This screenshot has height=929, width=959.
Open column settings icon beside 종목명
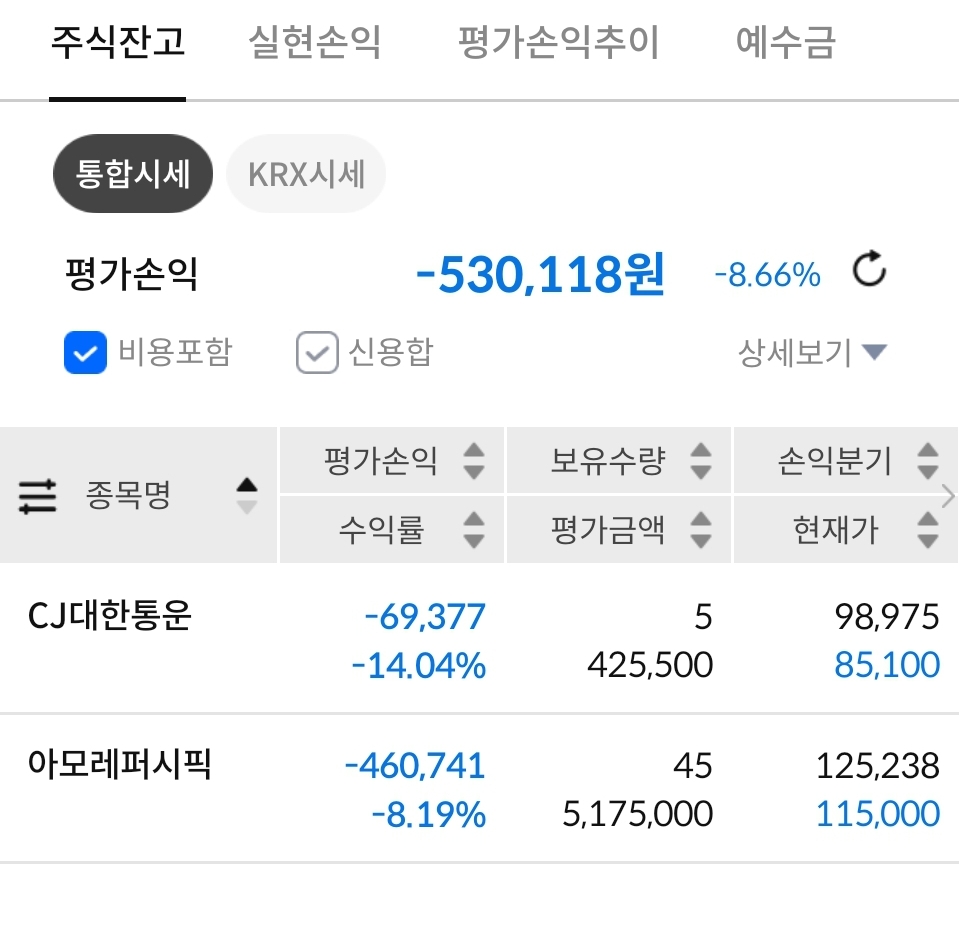37,496
